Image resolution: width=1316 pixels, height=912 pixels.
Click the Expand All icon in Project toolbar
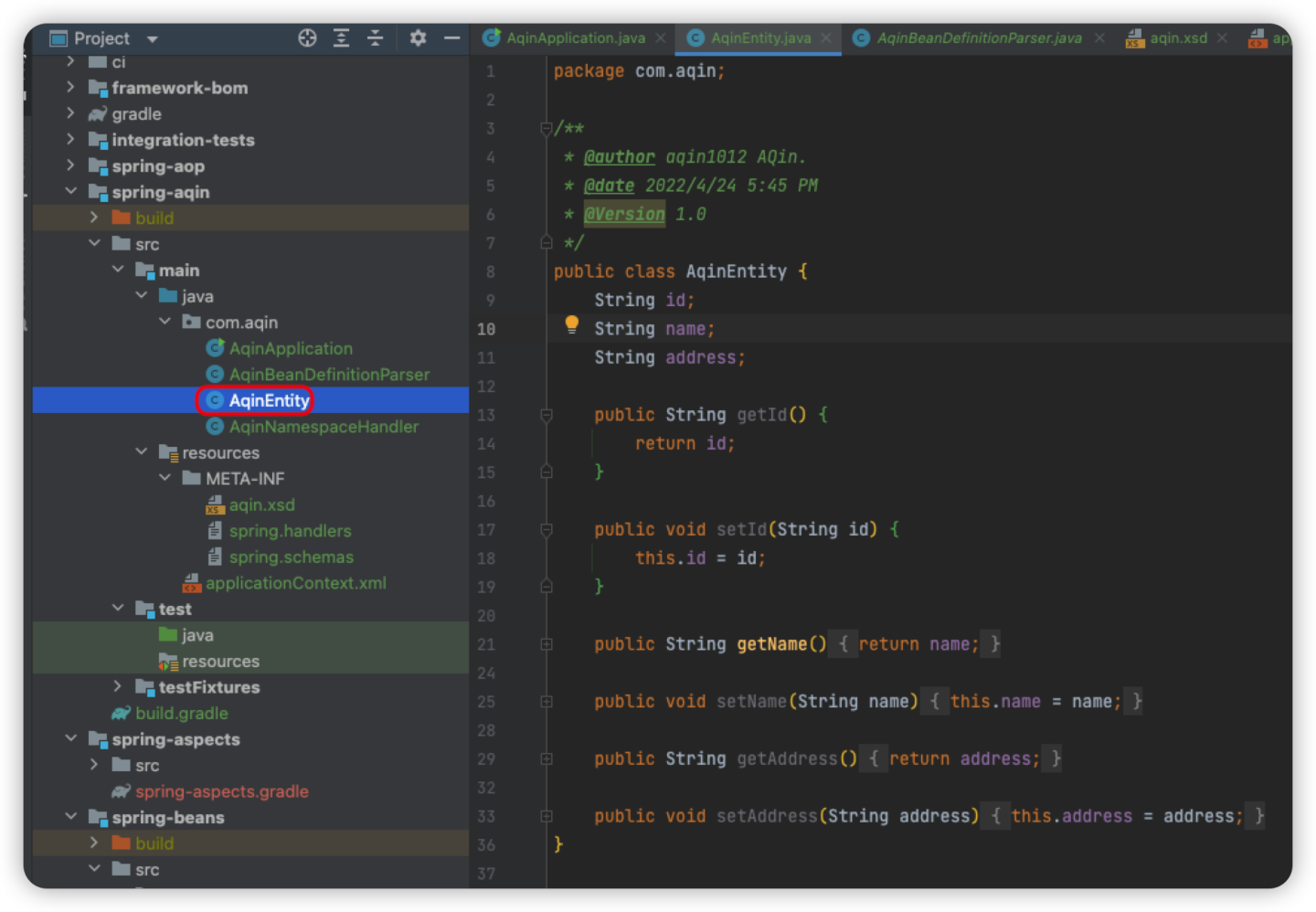(x=341, y=38)
